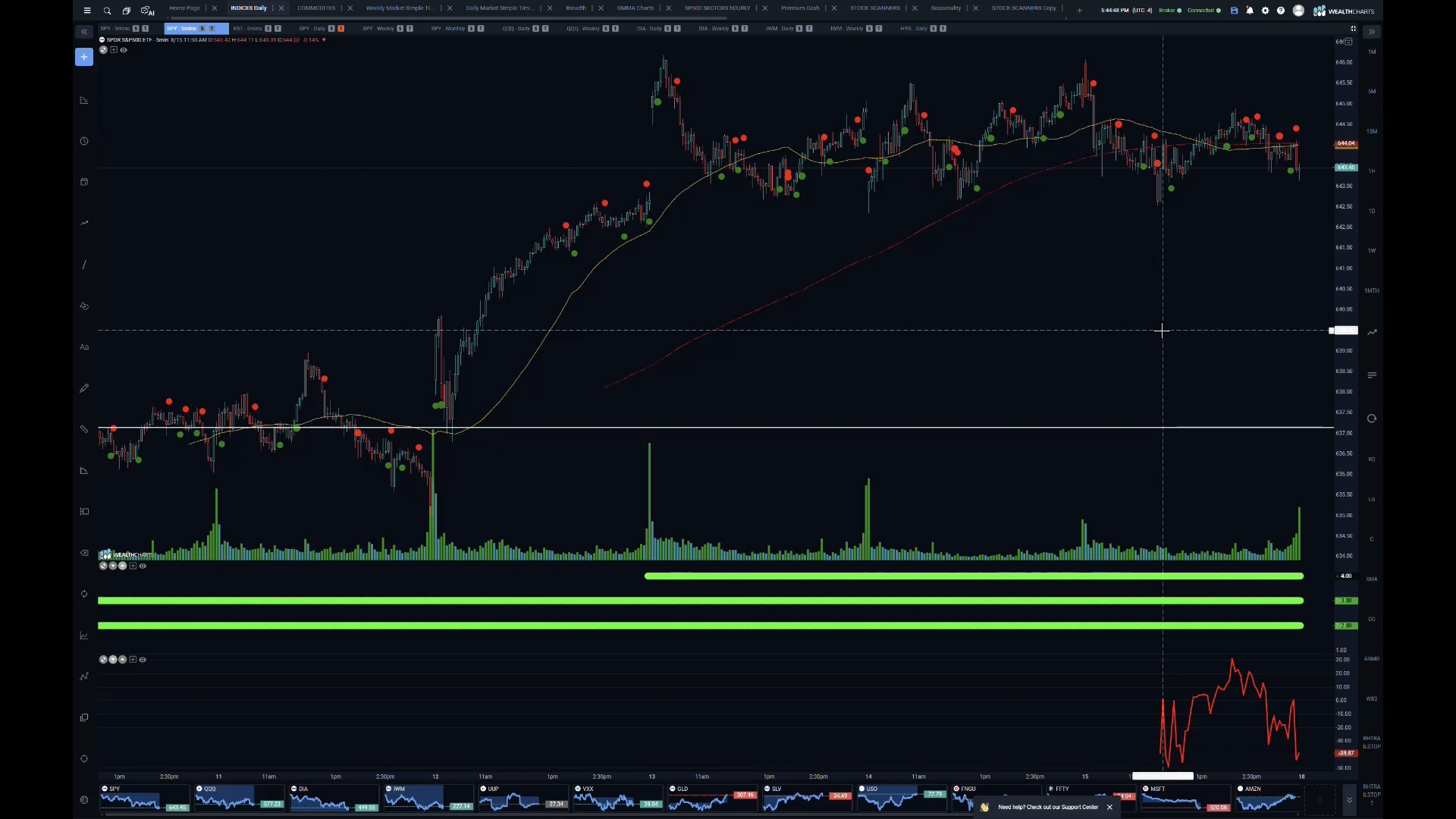Click the blue plus button on left sidebar
This screenshot has height=819, width=1456.
pos(84,57)
